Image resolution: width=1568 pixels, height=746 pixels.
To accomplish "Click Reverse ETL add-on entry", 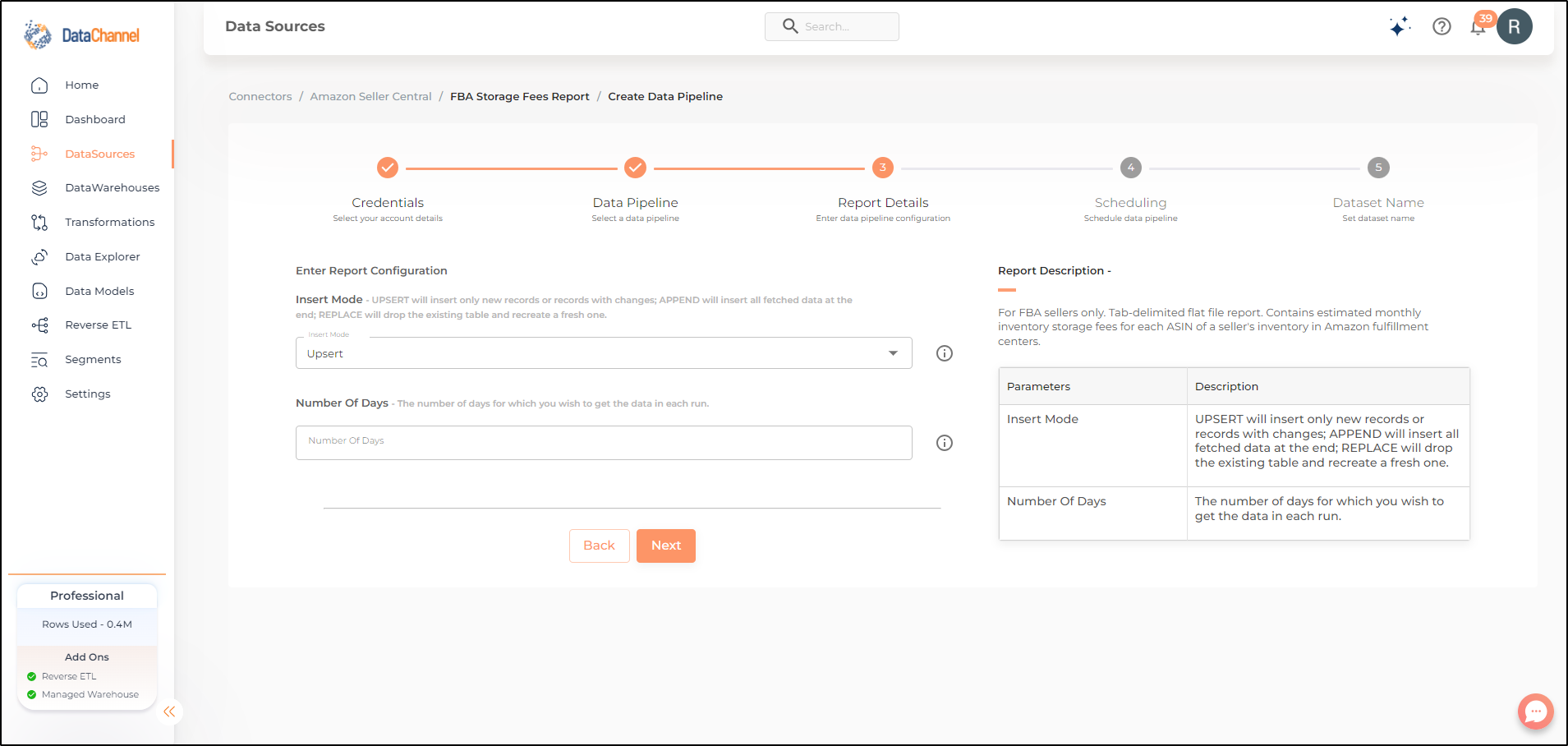I will pyautogui.click(x=69, y=677).
